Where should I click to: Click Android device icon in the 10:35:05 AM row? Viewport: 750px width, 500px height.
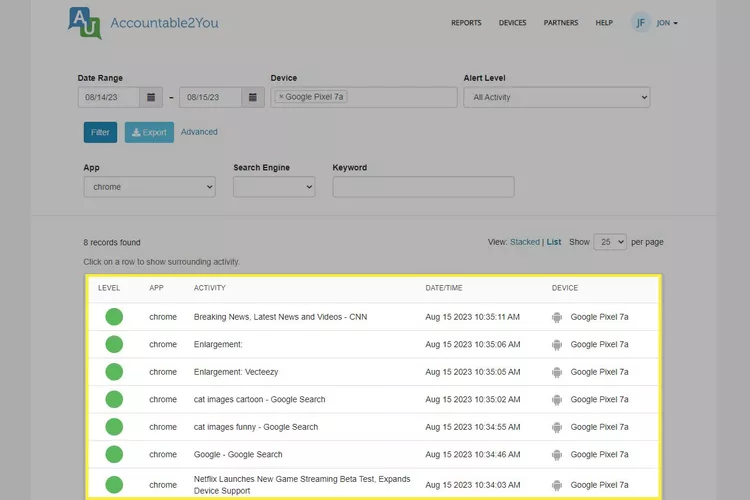(x=557, y=372)
